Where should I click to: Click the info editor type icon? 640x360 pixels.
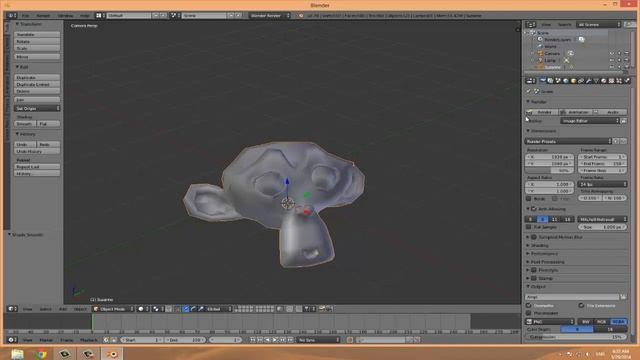12,16
